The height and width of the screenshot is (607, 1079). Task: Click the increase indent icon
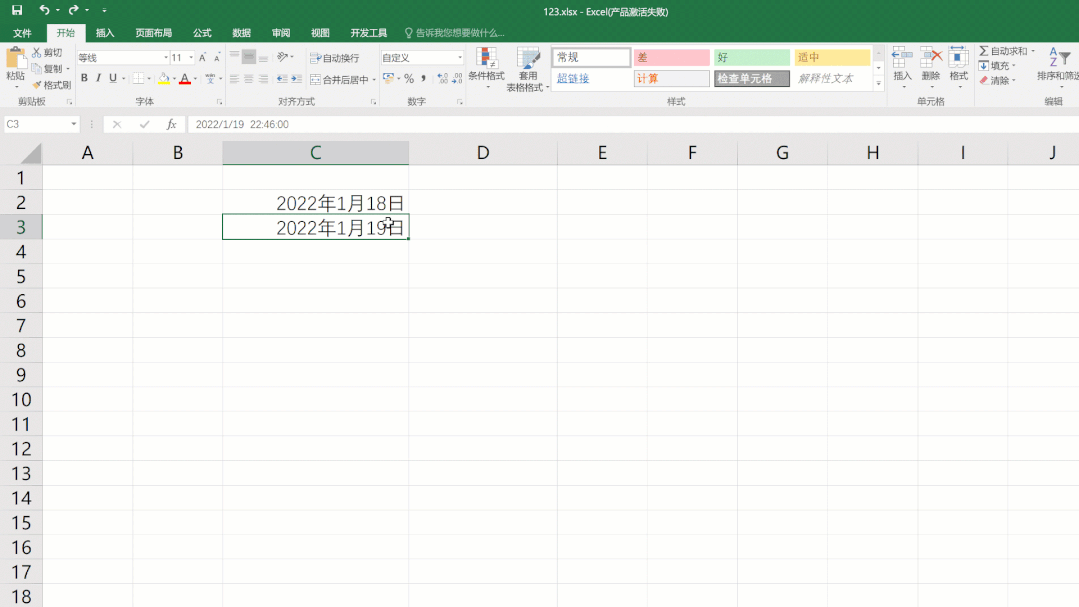coord(297,79)
